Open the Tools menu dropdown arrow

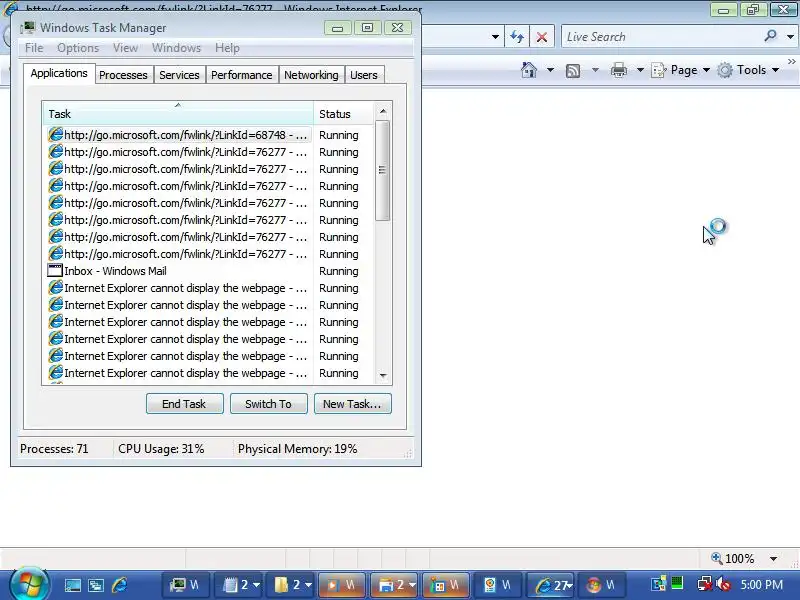[775, 70]
